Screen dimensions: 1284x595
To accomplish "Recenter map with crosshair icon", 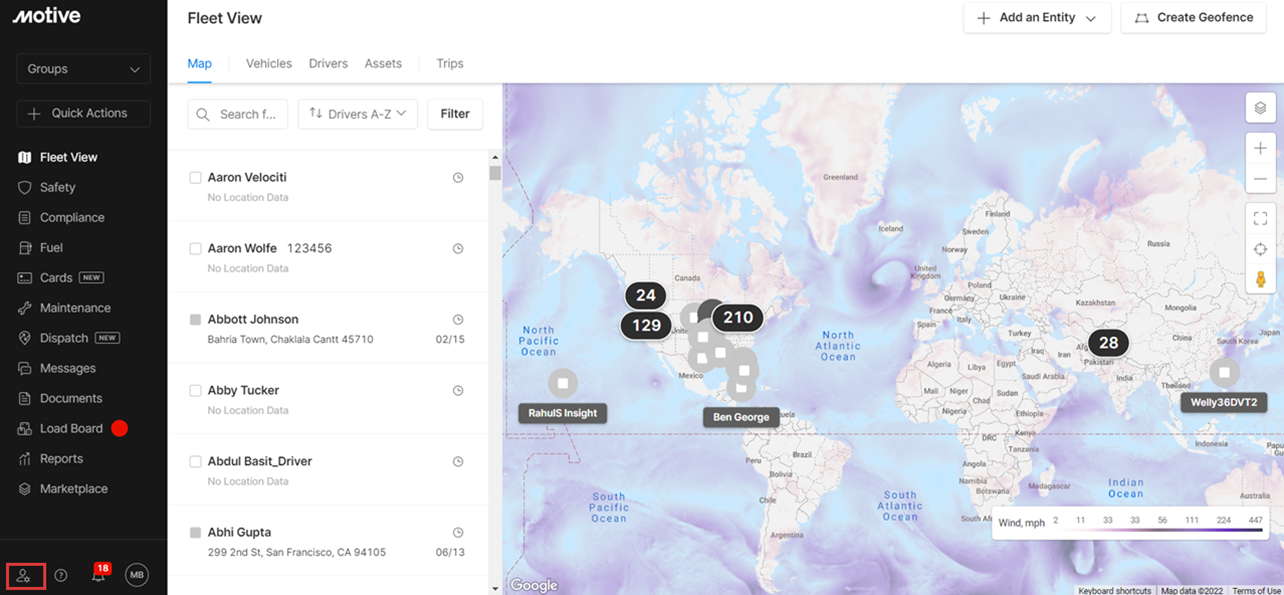I will [x=1260, y=249].
